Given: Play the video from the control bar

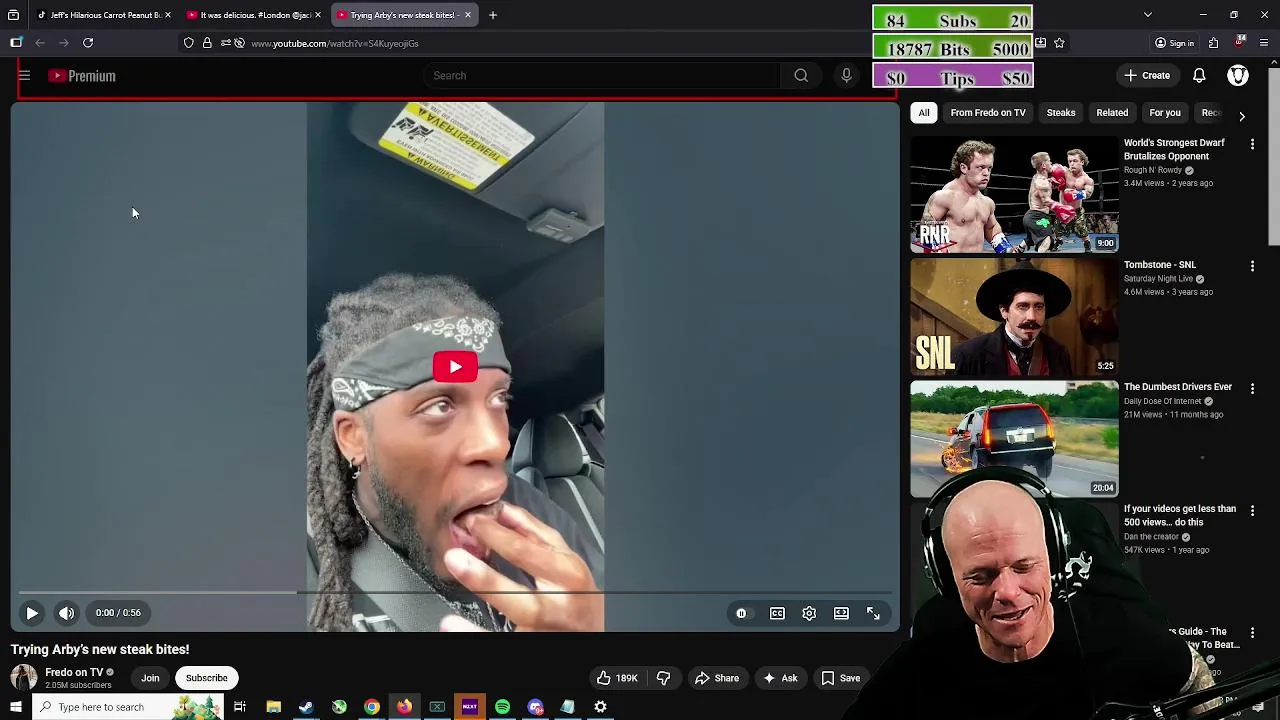Looking at the screenshot, I should (32, 613).
